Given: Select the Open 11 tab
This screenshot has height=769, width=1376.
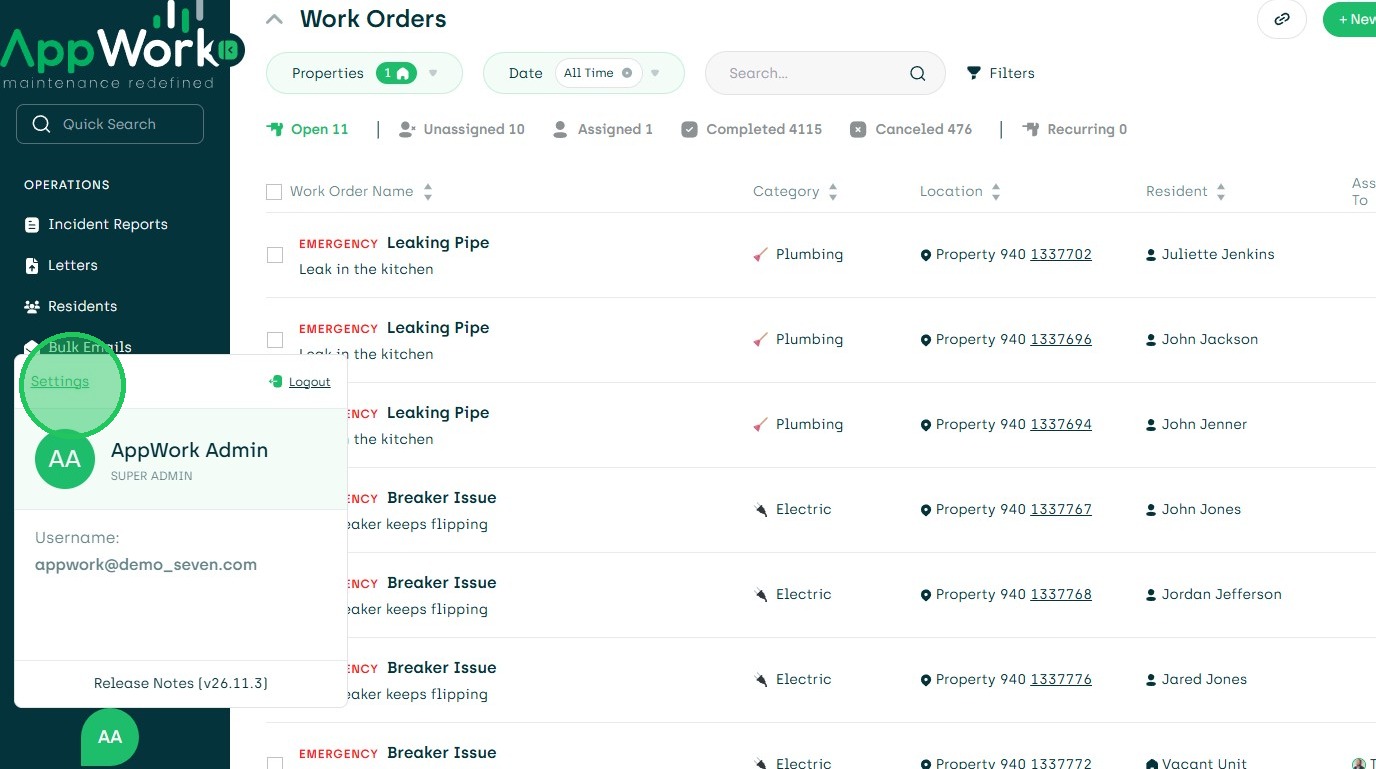Looking at the screenshot, I should click(x=308, y=129).
